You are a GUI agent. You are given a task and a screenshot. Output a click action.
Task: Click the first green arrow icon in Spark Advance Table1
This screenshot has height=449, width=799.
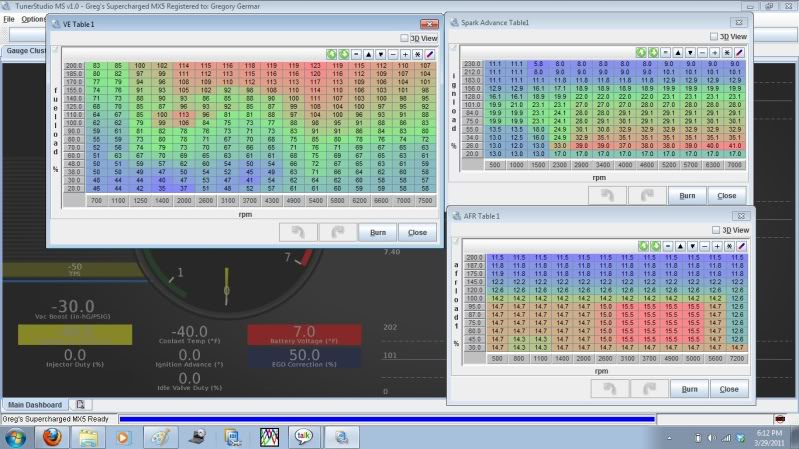tap(641, 52)
